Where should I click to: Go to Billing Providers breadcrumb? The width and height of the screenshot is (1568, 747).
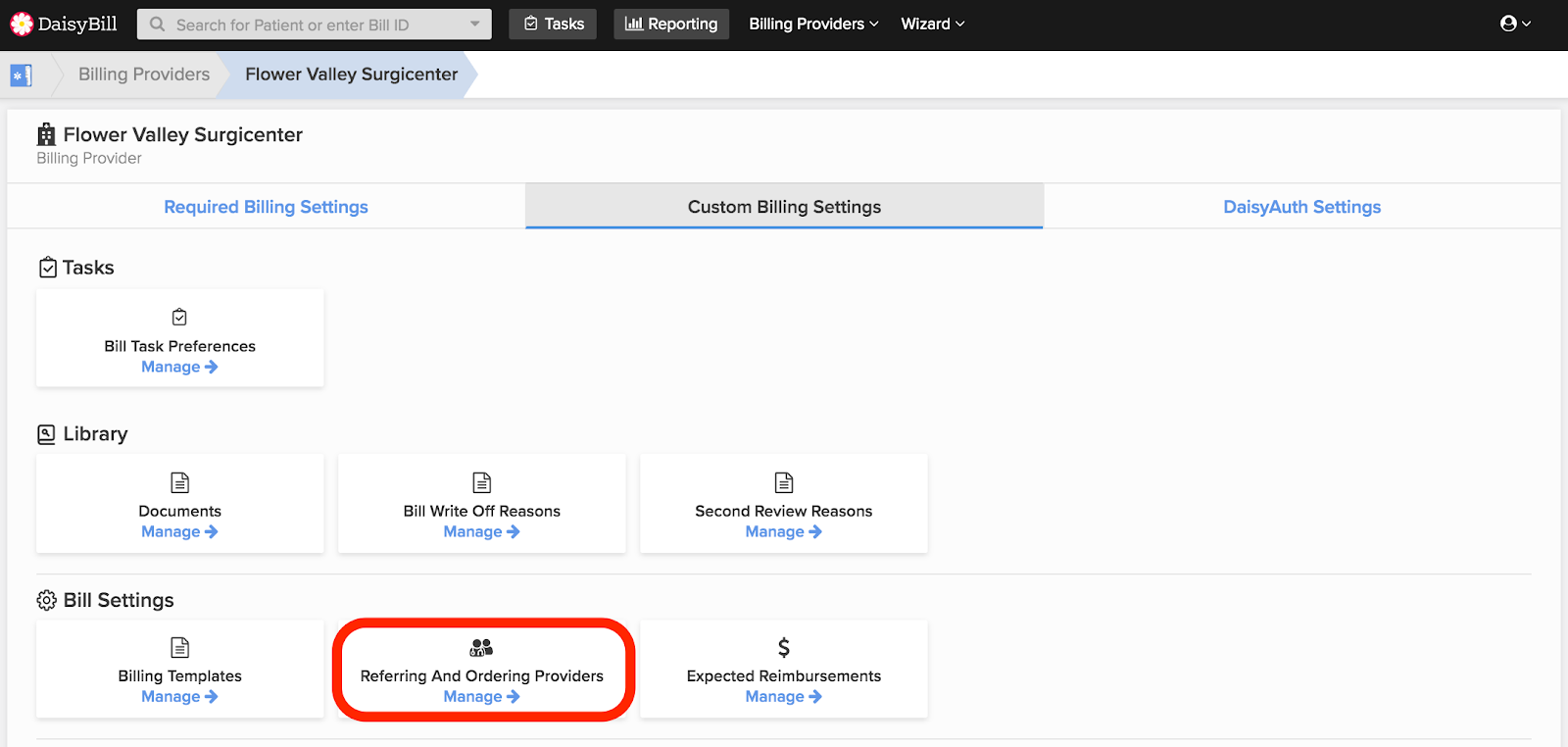(x=144, y=75)
